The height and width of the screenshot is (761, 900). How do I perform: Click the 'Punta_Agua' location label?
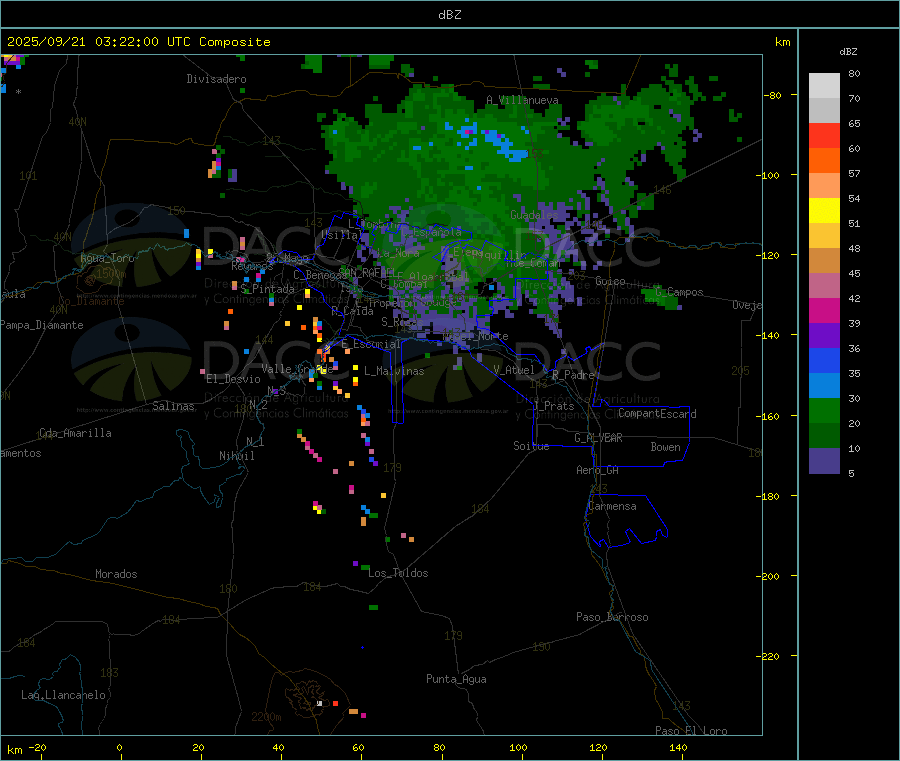coord(456,679)
